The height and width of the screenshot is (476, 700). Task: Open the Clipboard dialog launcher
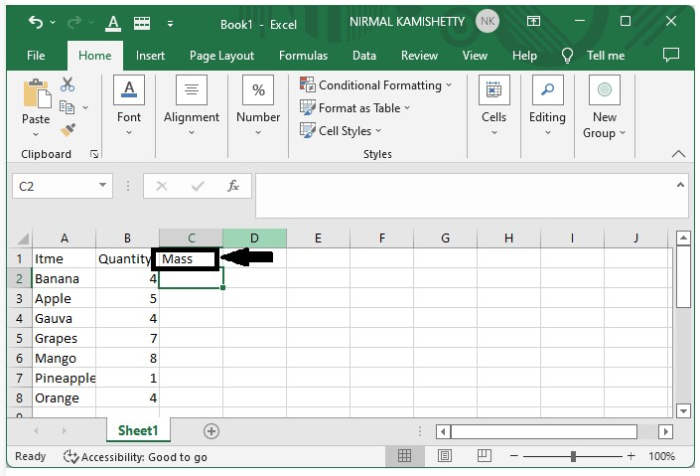(x=94, y=154)
